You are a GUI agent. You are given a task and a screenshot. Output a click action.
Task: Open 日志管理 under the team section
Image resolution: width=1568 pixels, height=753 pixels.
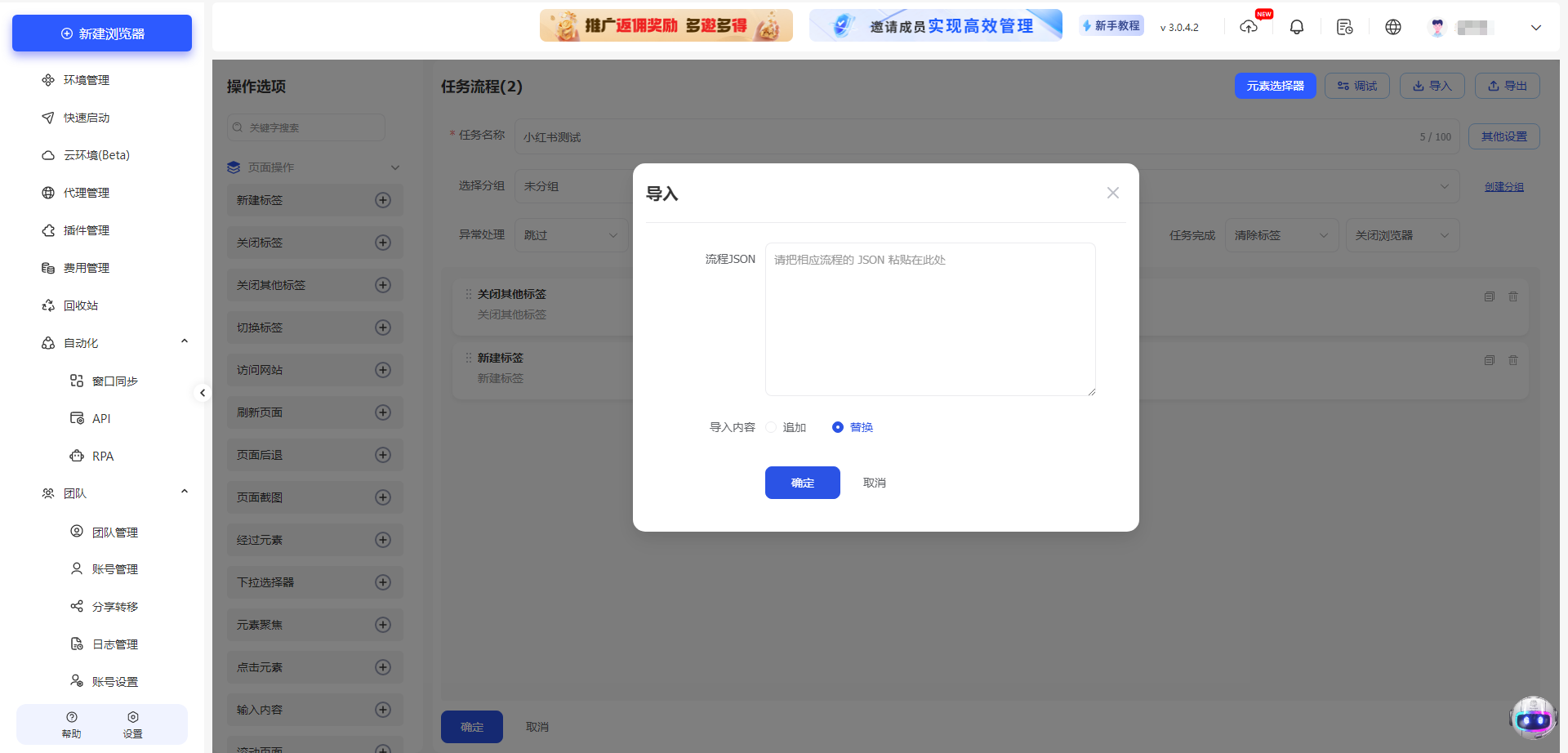(114, 644)
